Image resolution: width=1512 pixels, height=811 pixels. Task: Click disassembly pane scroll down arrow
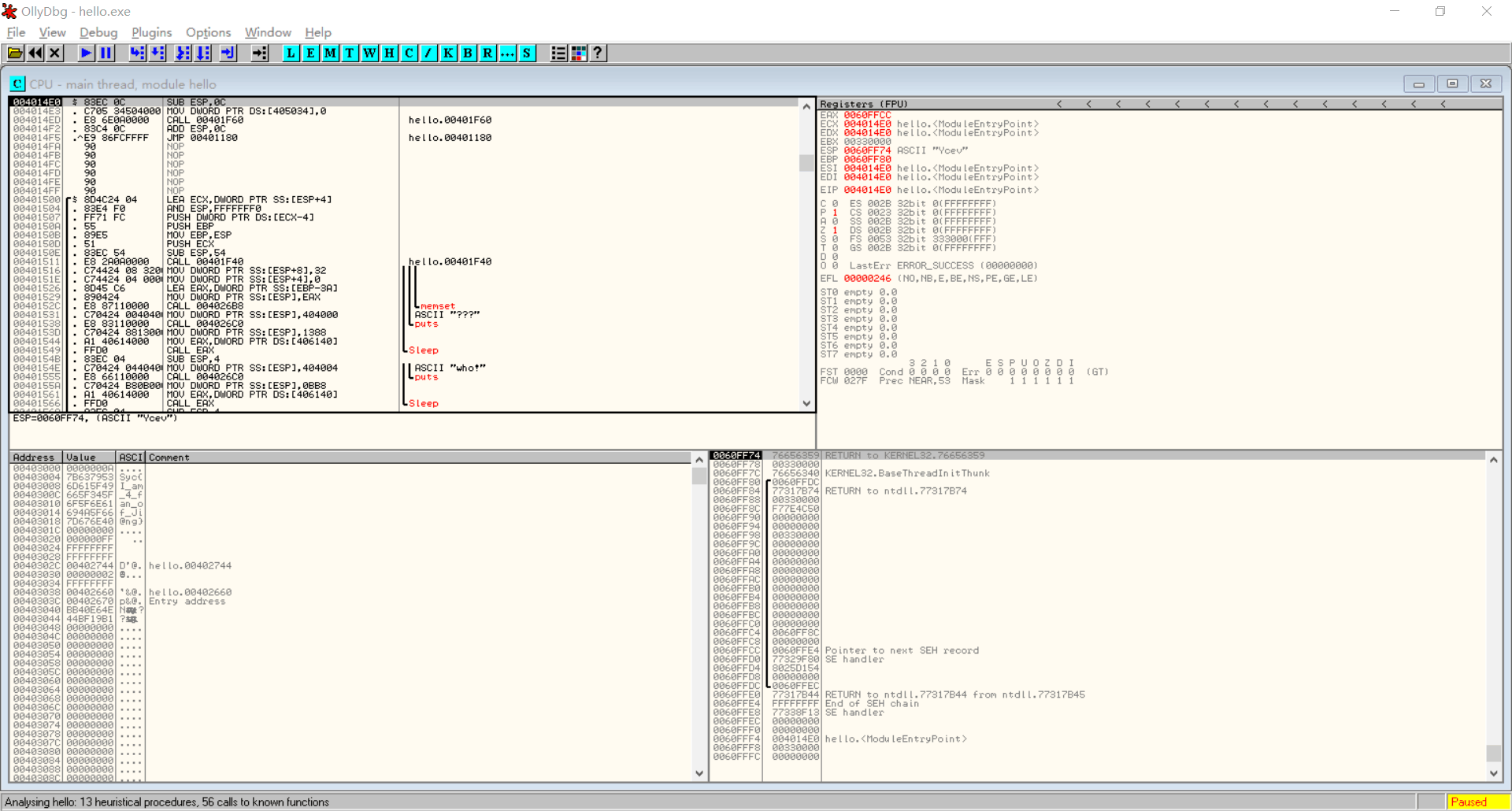(x=806, y=403)
